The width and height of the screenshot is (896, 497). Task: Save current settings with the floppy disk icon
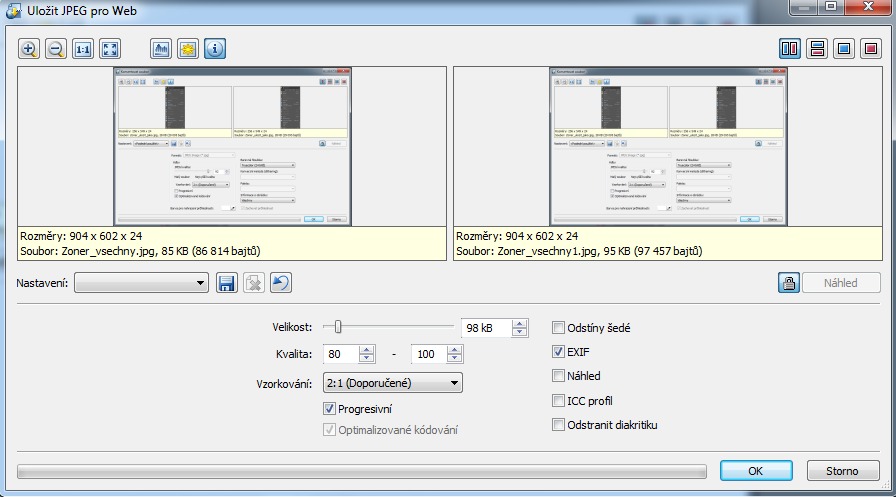click(226, 283)
